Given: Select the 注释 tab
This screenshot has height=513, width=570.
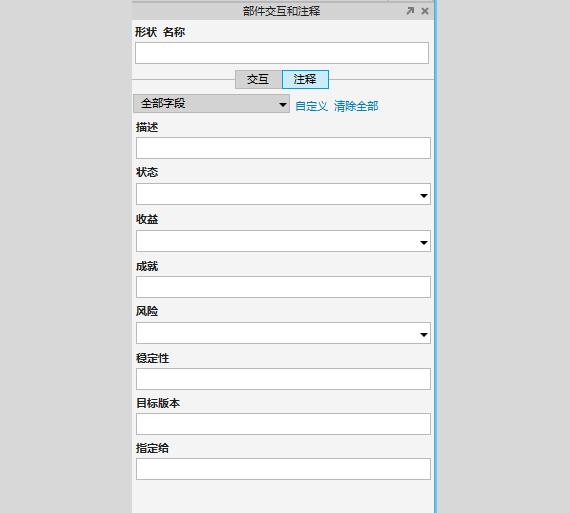Looking at the screenshot, I should point(305,79).
